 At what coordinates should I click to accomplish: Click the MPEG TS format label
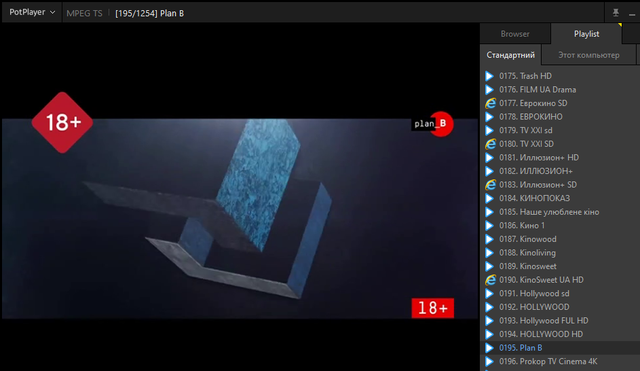click(x=84, y=13)
